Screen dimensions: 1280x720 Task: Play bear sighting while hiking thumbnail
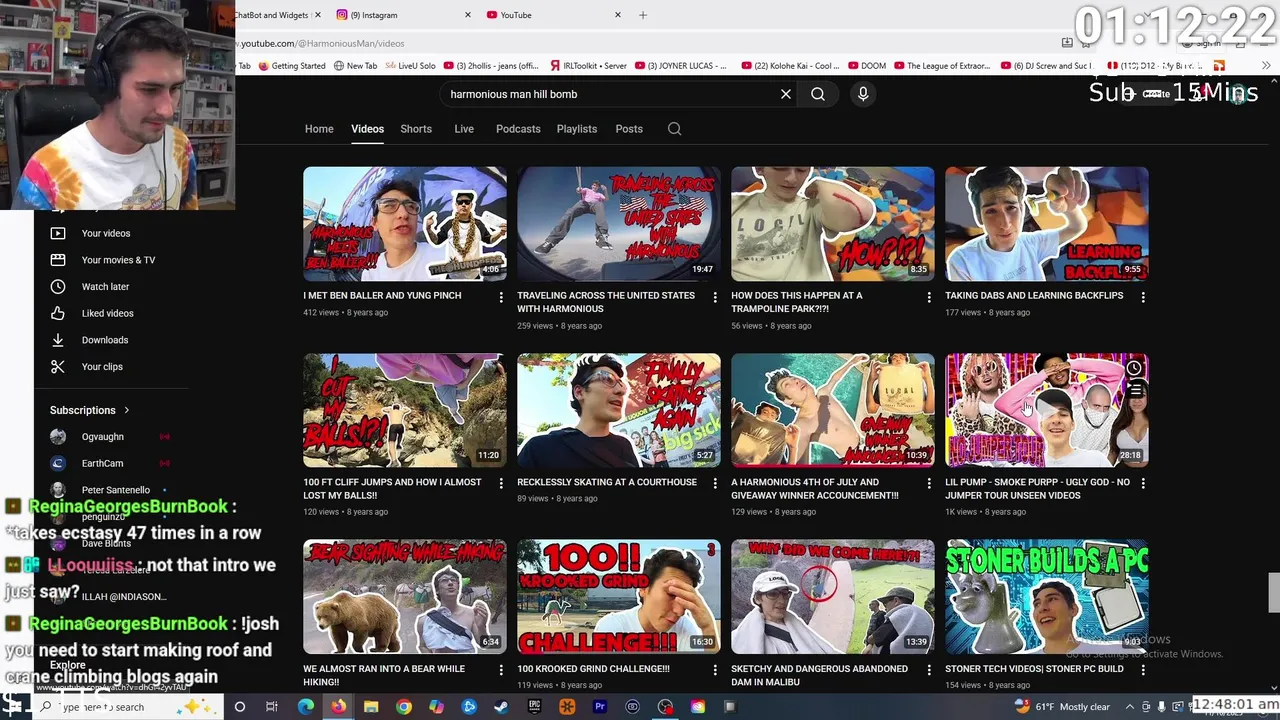coord(405,597)
